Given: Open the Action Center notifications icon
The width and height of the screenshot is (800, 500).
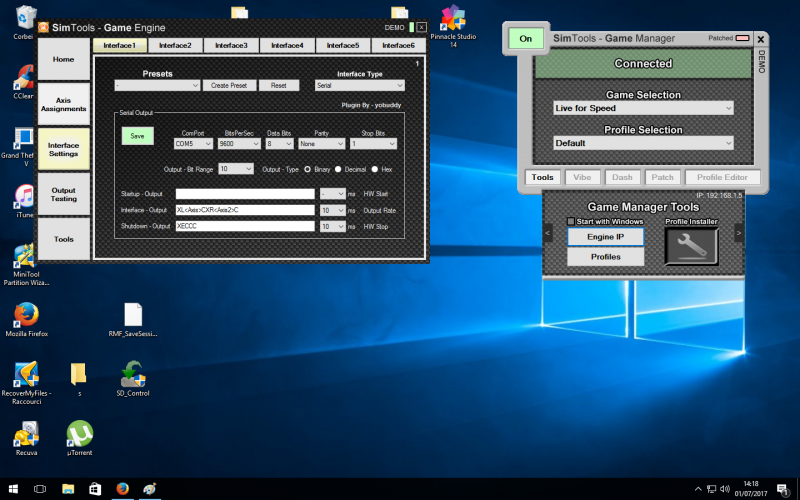Looking at the screenshot, I should tap(783, 489).
